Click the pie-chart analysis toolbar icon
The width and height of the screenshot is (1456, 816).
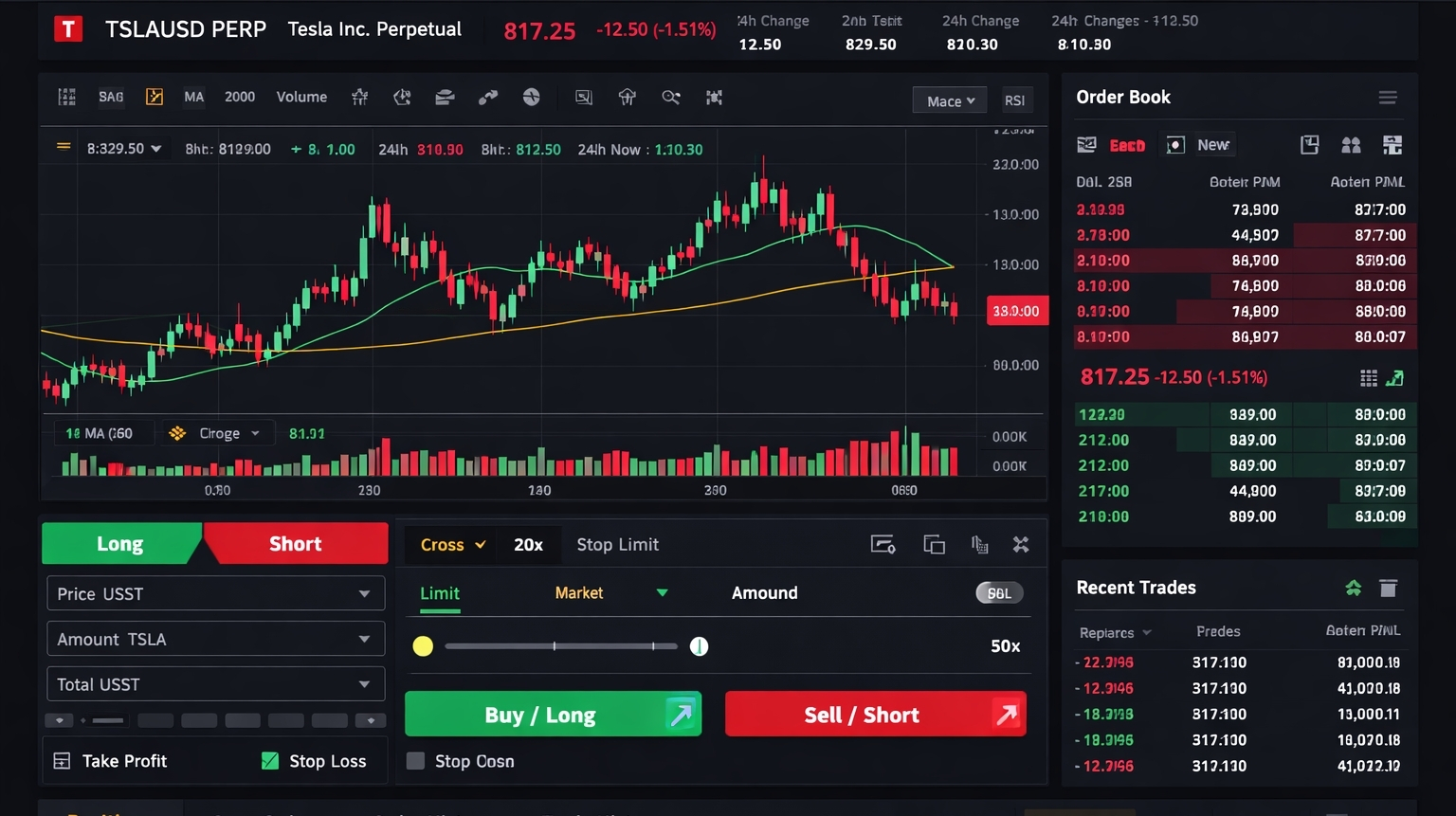(x=402, y=97)
